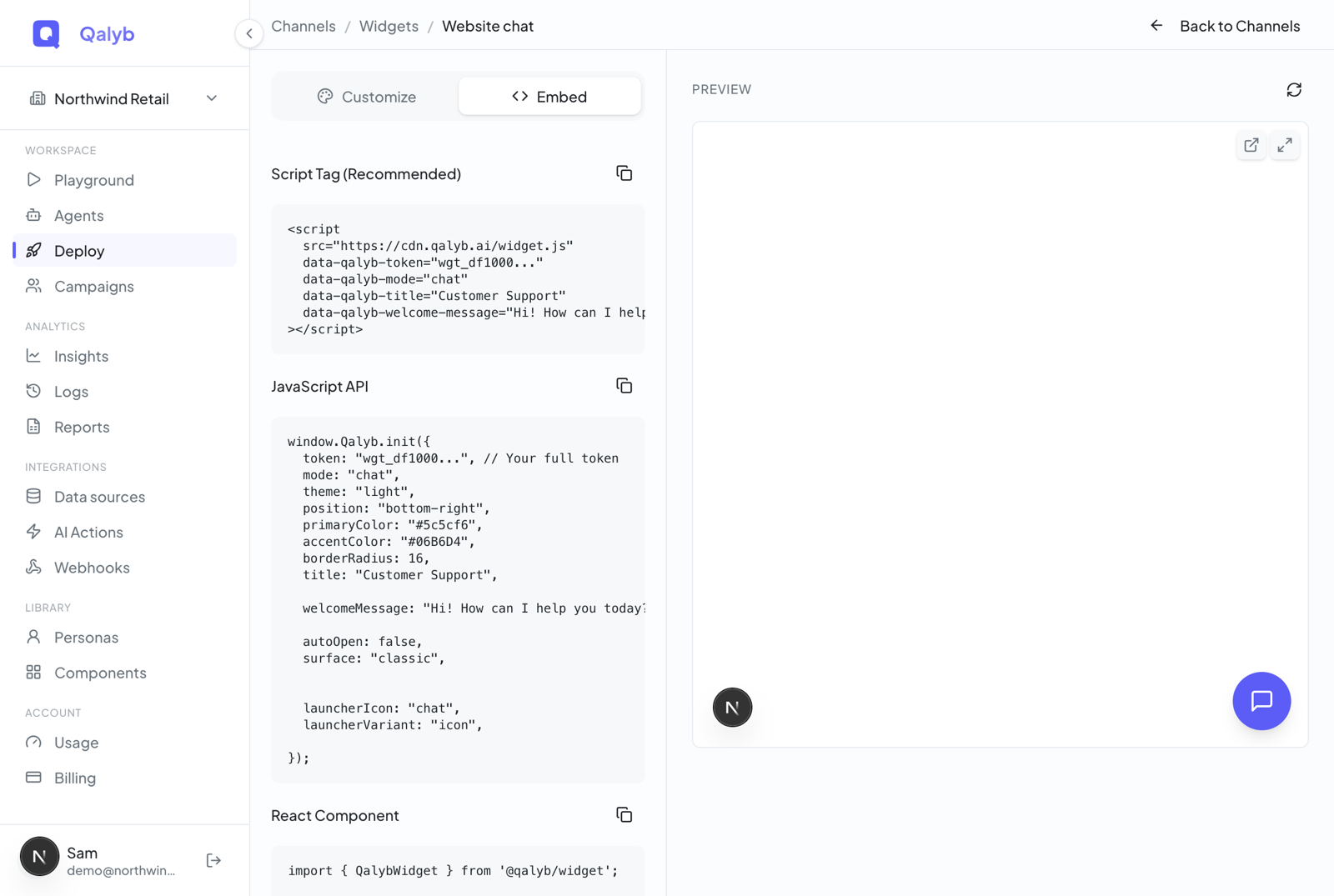
Task: Click the Data sources database icon
Action: (x=33, y=497)
